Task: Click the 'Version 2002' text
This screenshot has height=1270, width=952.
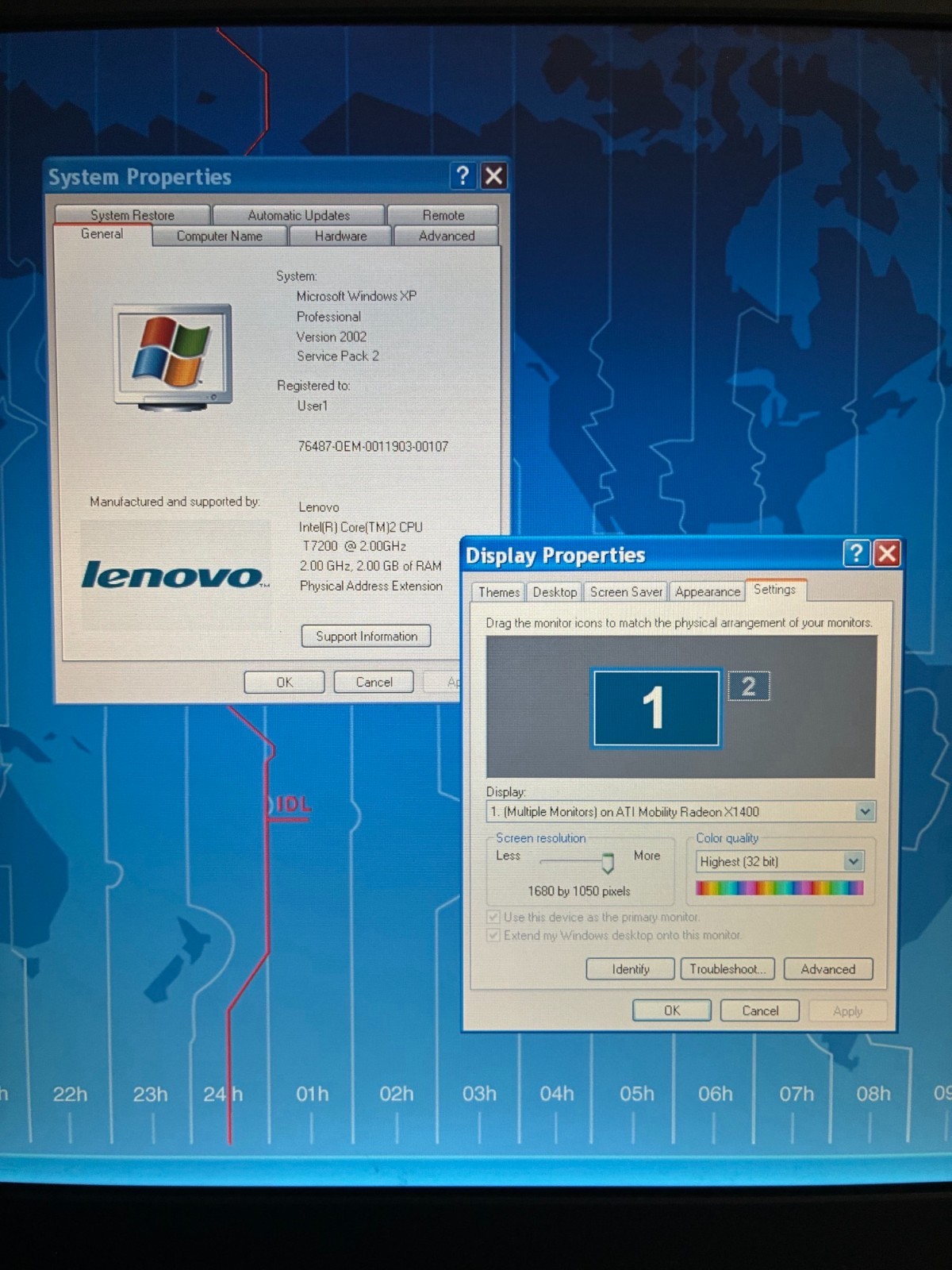Action: point(332,337)
